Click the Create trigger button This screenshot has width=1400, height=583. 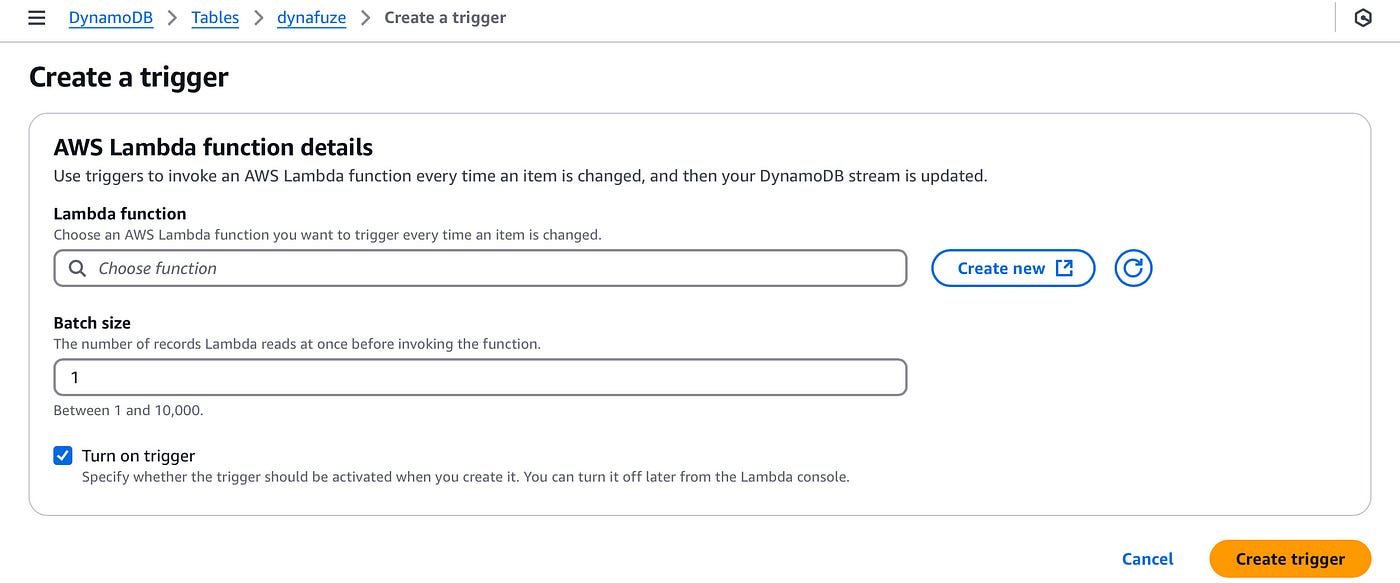pyautogui.click(x=1290, y=559)
